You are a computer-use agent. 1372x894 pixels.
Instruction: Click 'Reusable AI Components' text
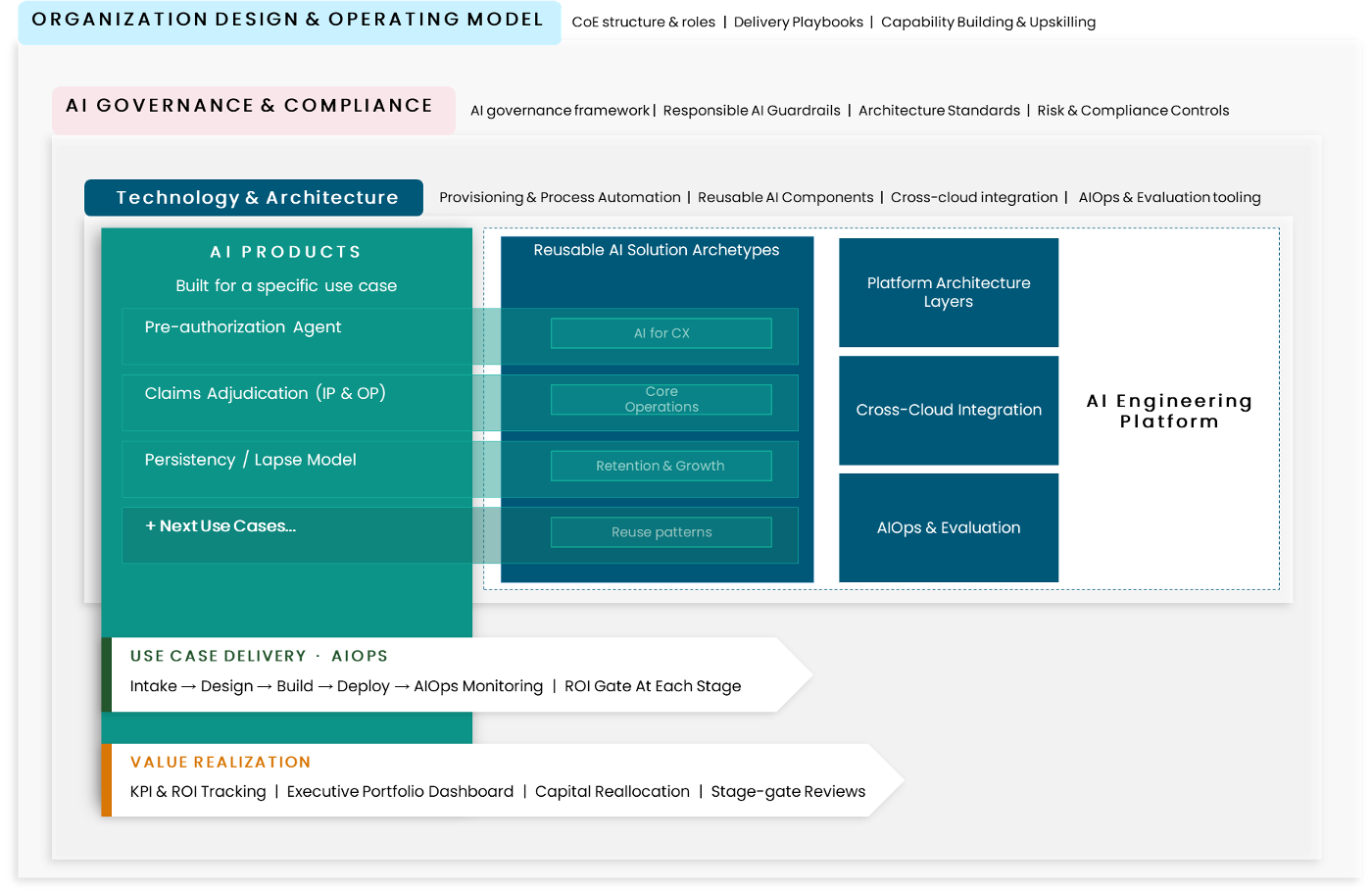pyautogui.click(x=785, y=198)
